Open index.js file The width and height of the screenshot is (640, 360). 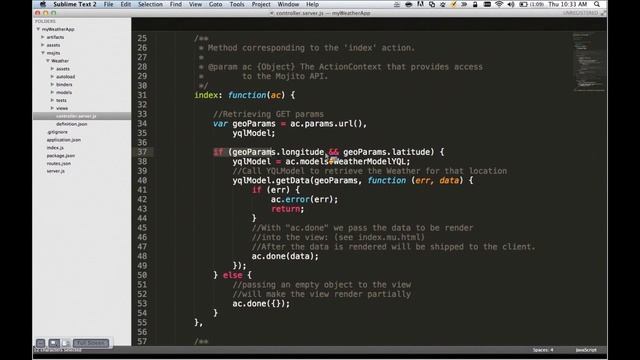pos(55,148)
